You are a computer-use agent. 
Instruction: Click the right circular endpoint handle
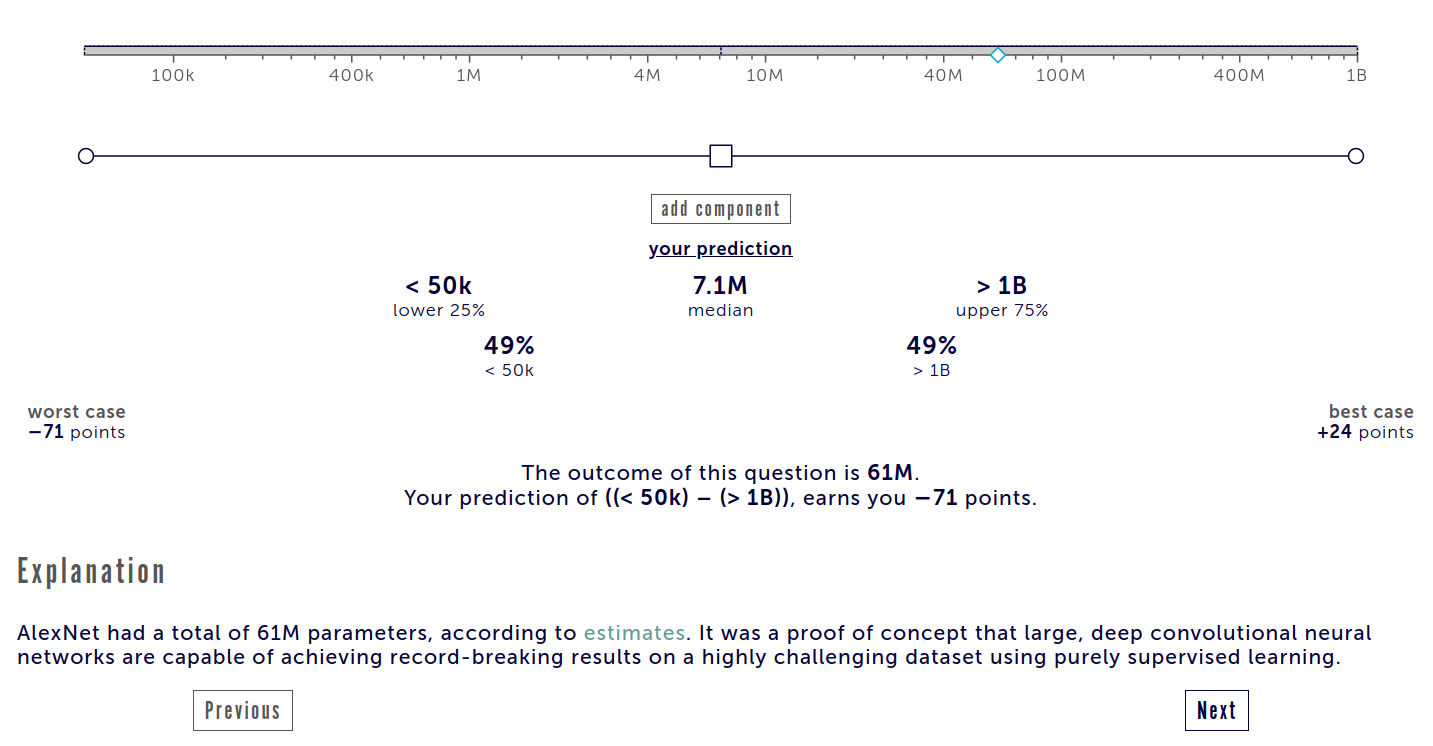coord(1356,156)
